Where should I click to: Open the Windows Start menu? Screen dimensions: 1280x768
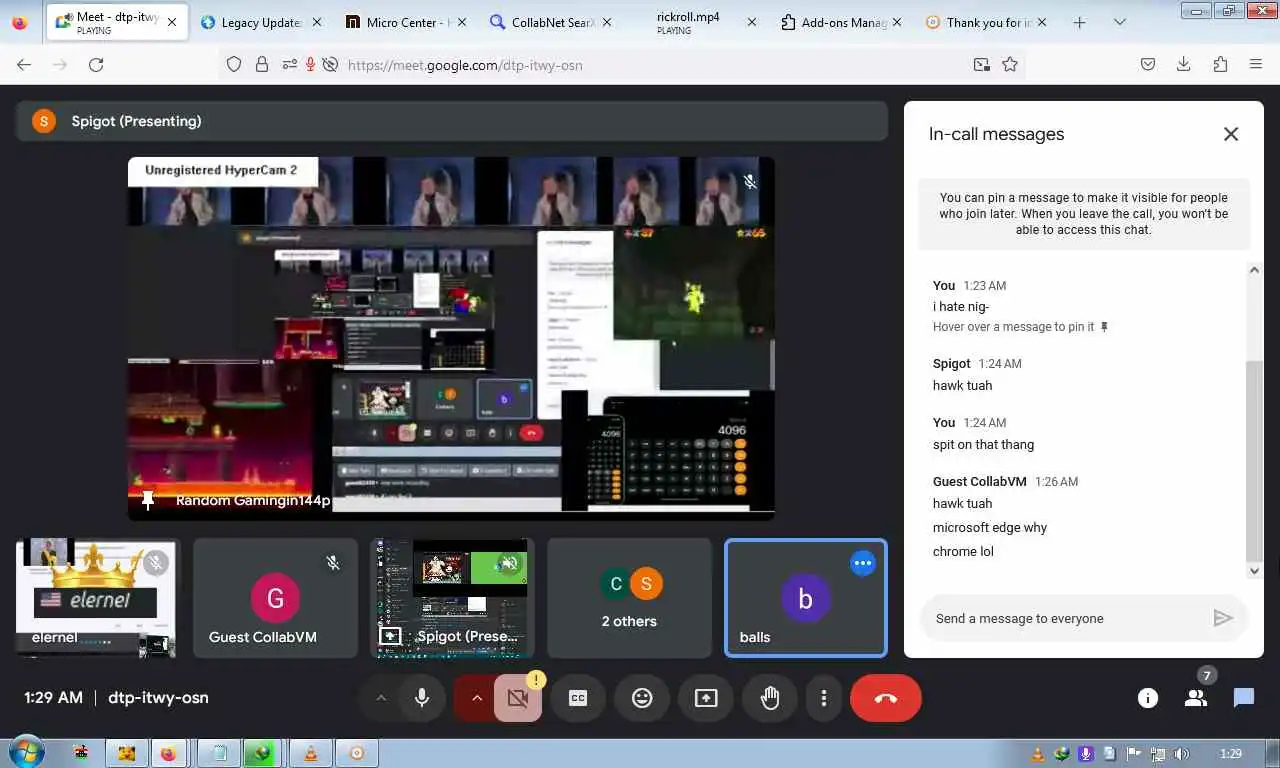(x=25, y=753)
